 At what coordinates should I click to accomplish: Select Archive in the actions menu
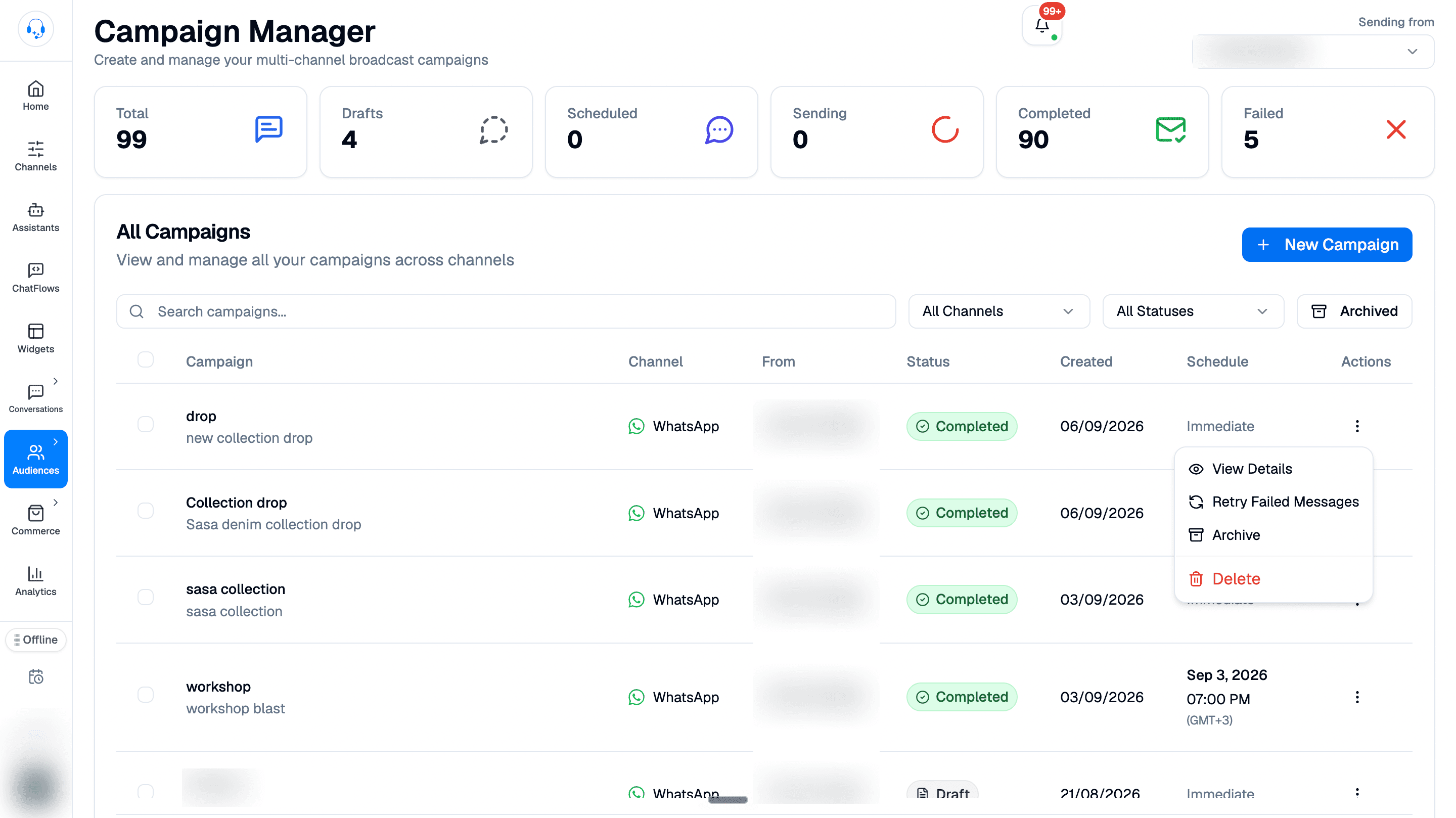click(1273, 535)
